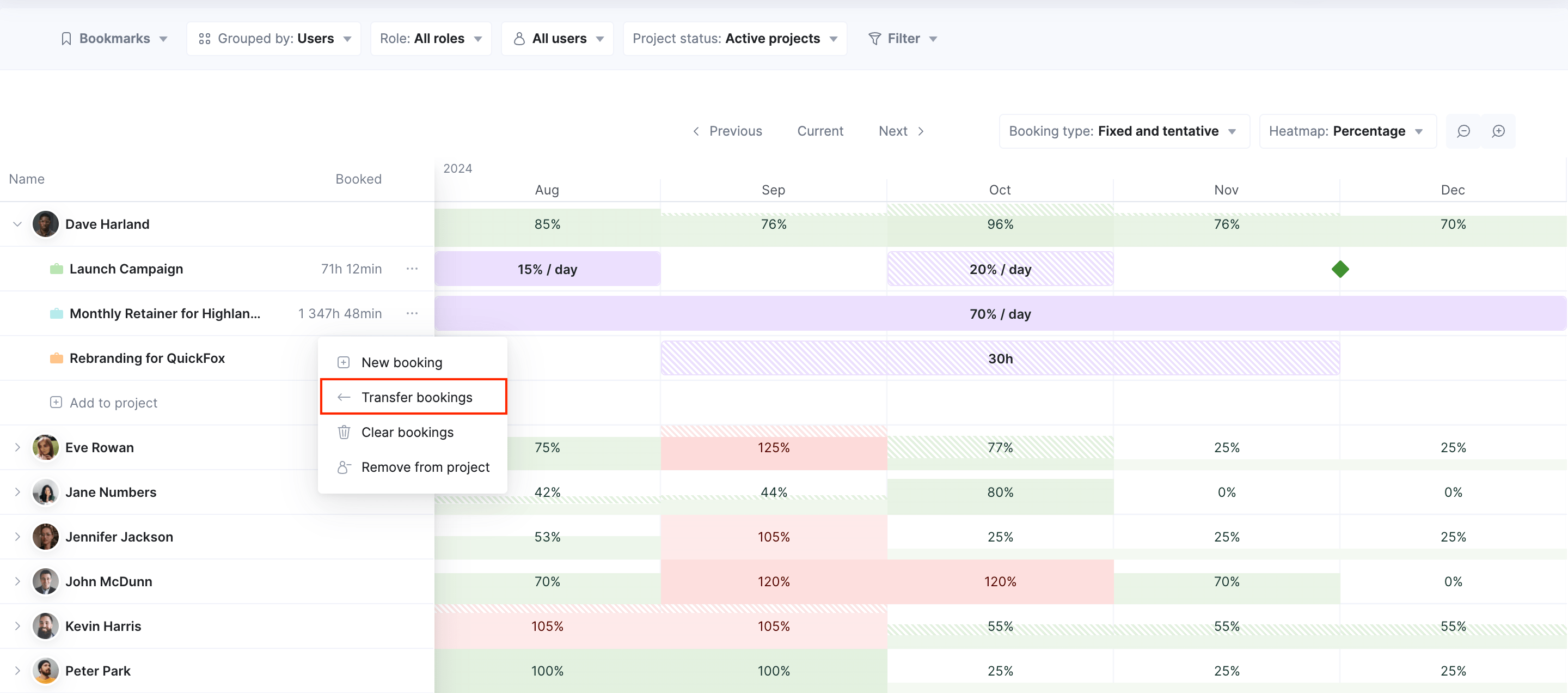
Task: Open the Project status dropdown
Action: coord(734,39)
